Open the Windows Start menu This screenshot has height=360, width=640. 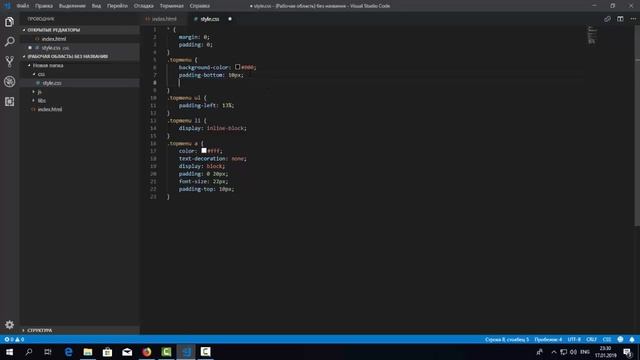(9, 352)
